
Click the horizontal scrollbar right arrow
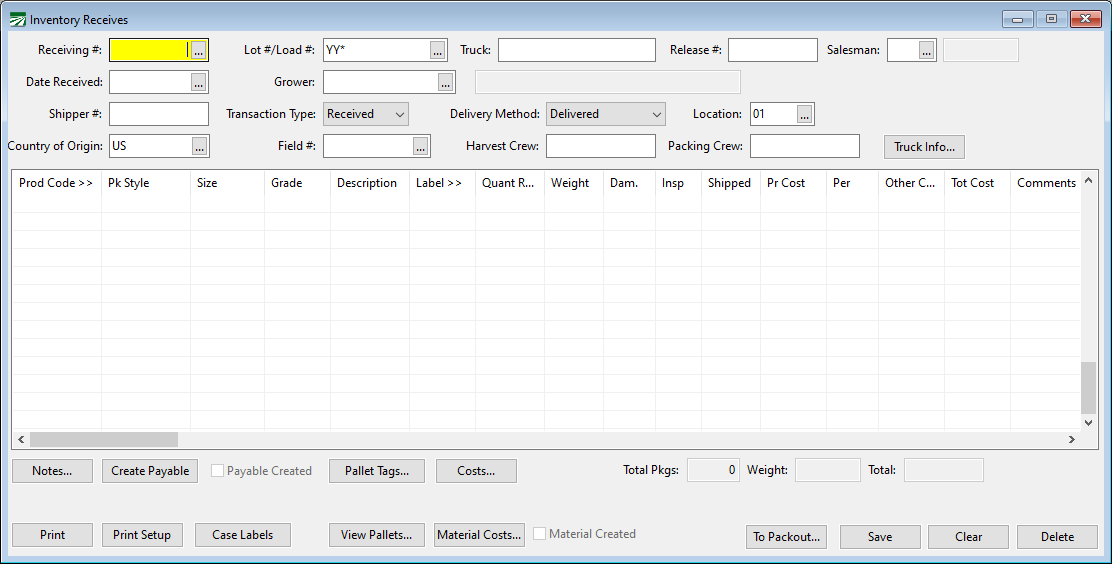1071,439
